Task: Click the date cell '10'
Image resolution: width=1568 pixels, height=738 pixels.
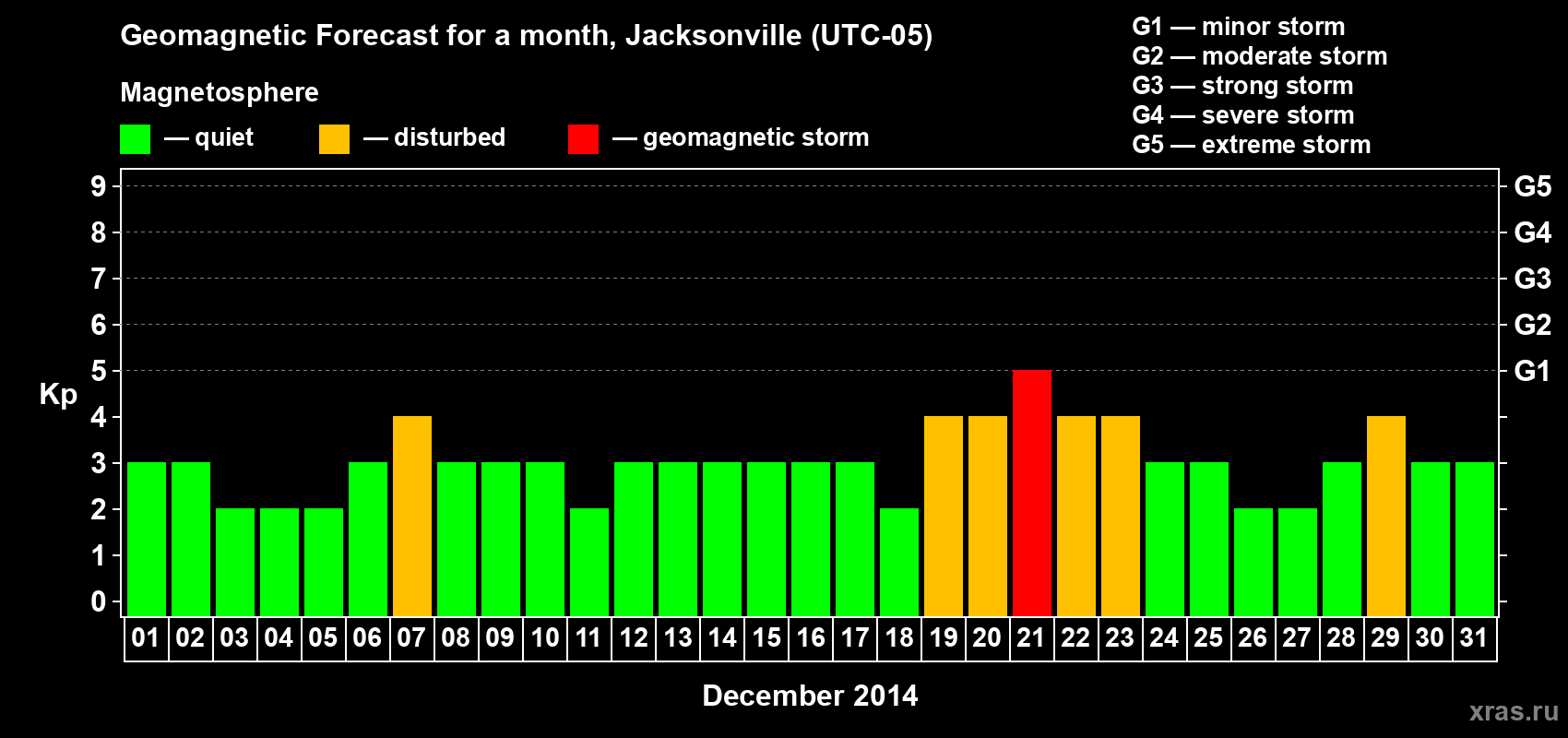Action: (544, 638)
